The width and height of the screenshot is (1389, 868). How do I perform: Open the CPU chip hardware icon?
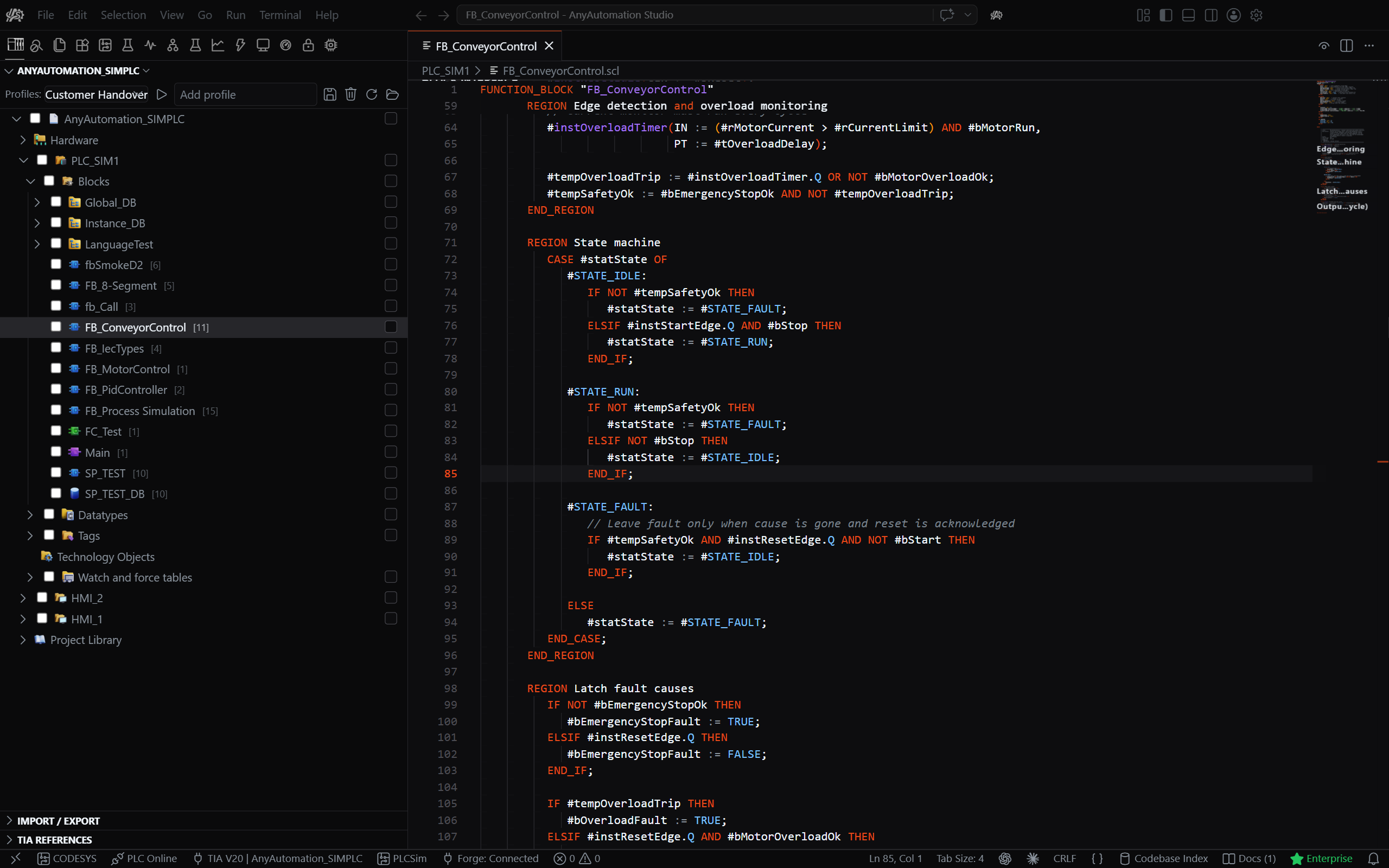[331, 45]
